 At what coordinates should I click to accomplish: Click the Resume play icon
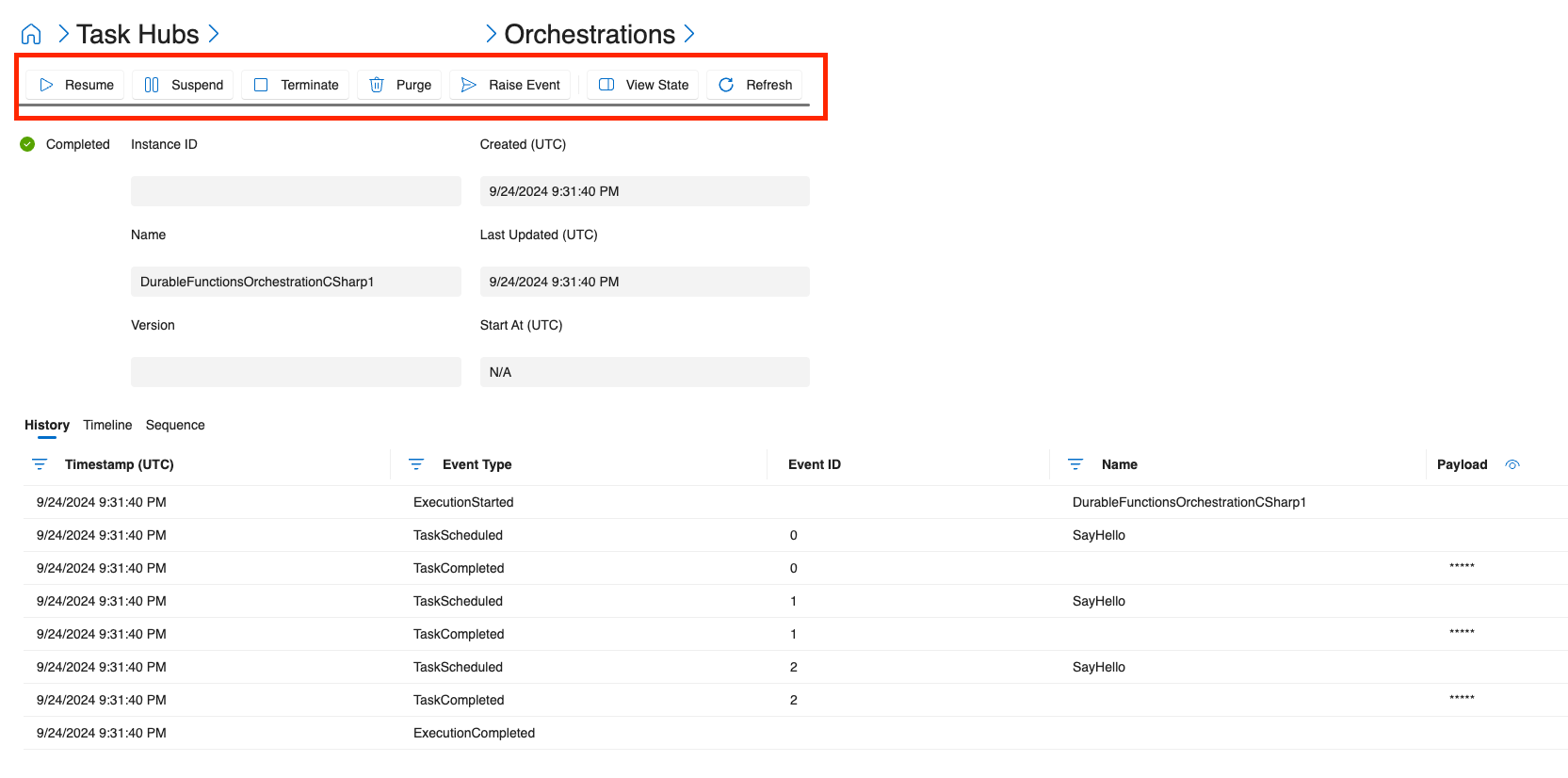pos(46,85)
